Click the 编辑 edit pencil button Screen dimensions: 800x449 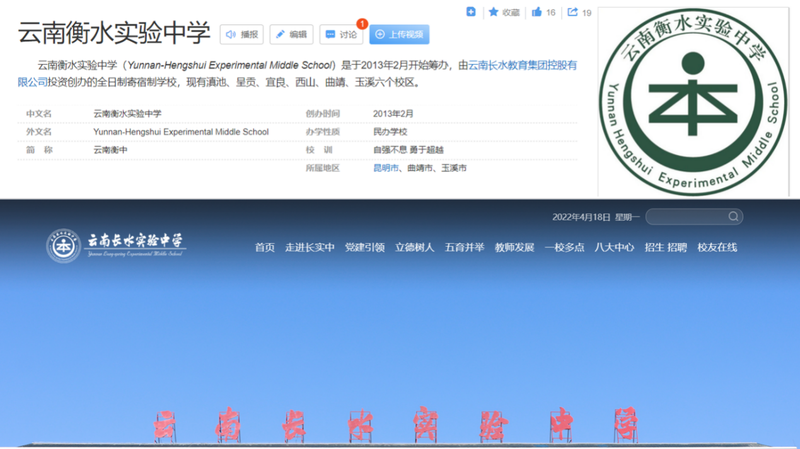point(291,34)
